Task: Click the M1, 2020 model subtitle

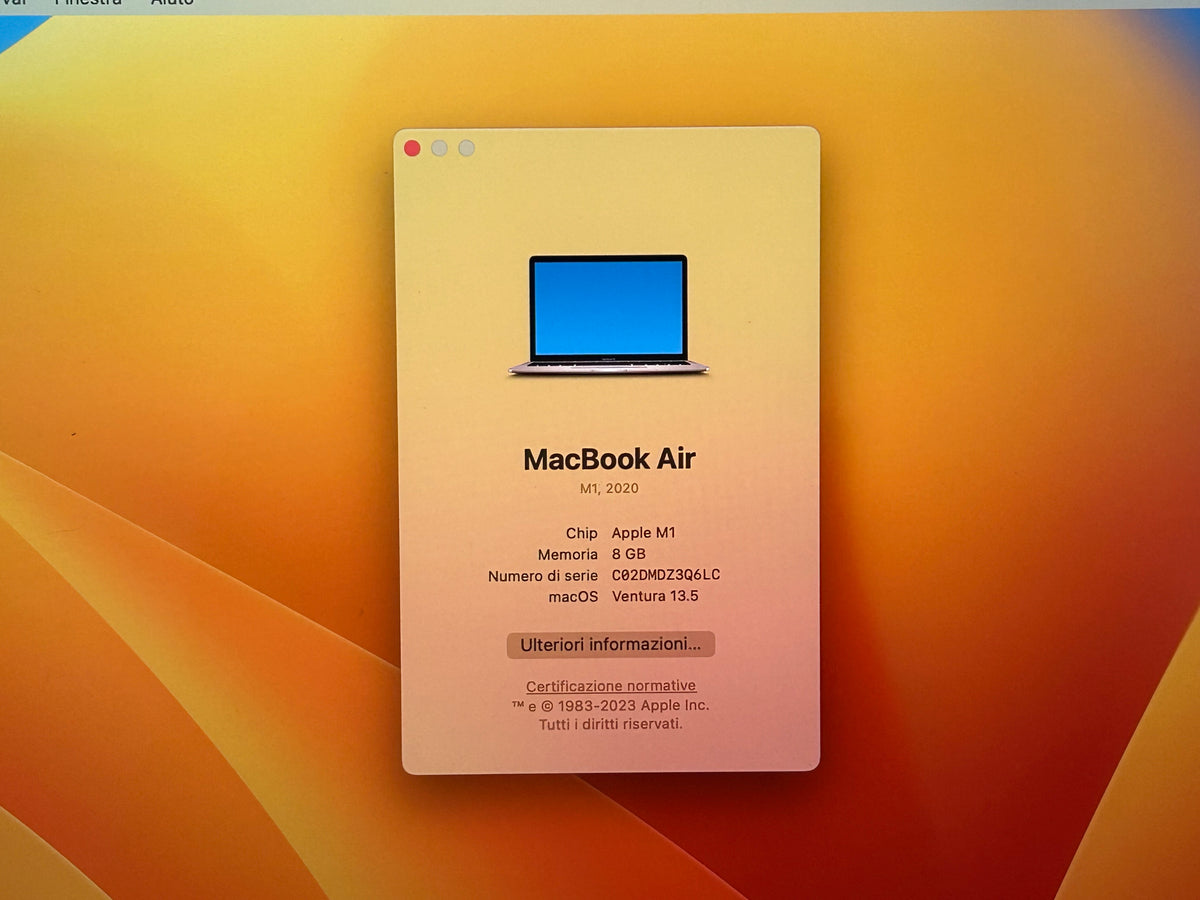Action: coord(609,489)
